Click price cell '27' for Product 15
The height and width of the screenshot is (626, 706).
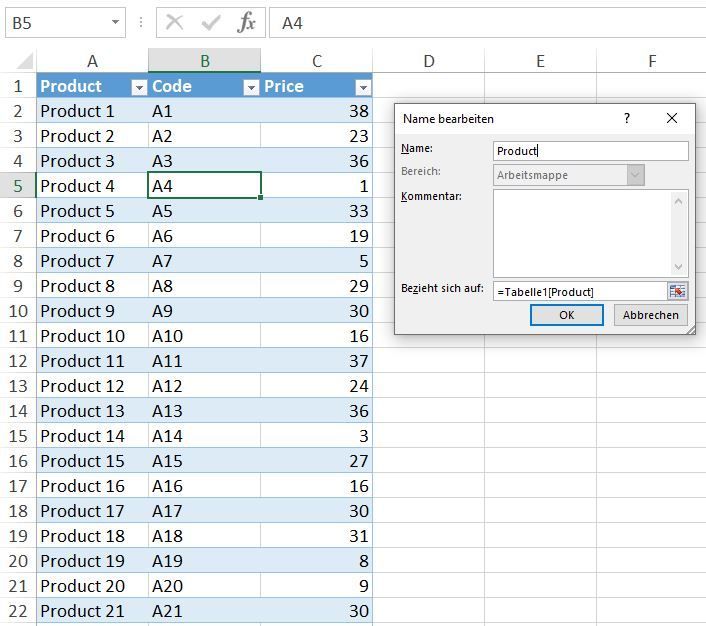point(317,461)
